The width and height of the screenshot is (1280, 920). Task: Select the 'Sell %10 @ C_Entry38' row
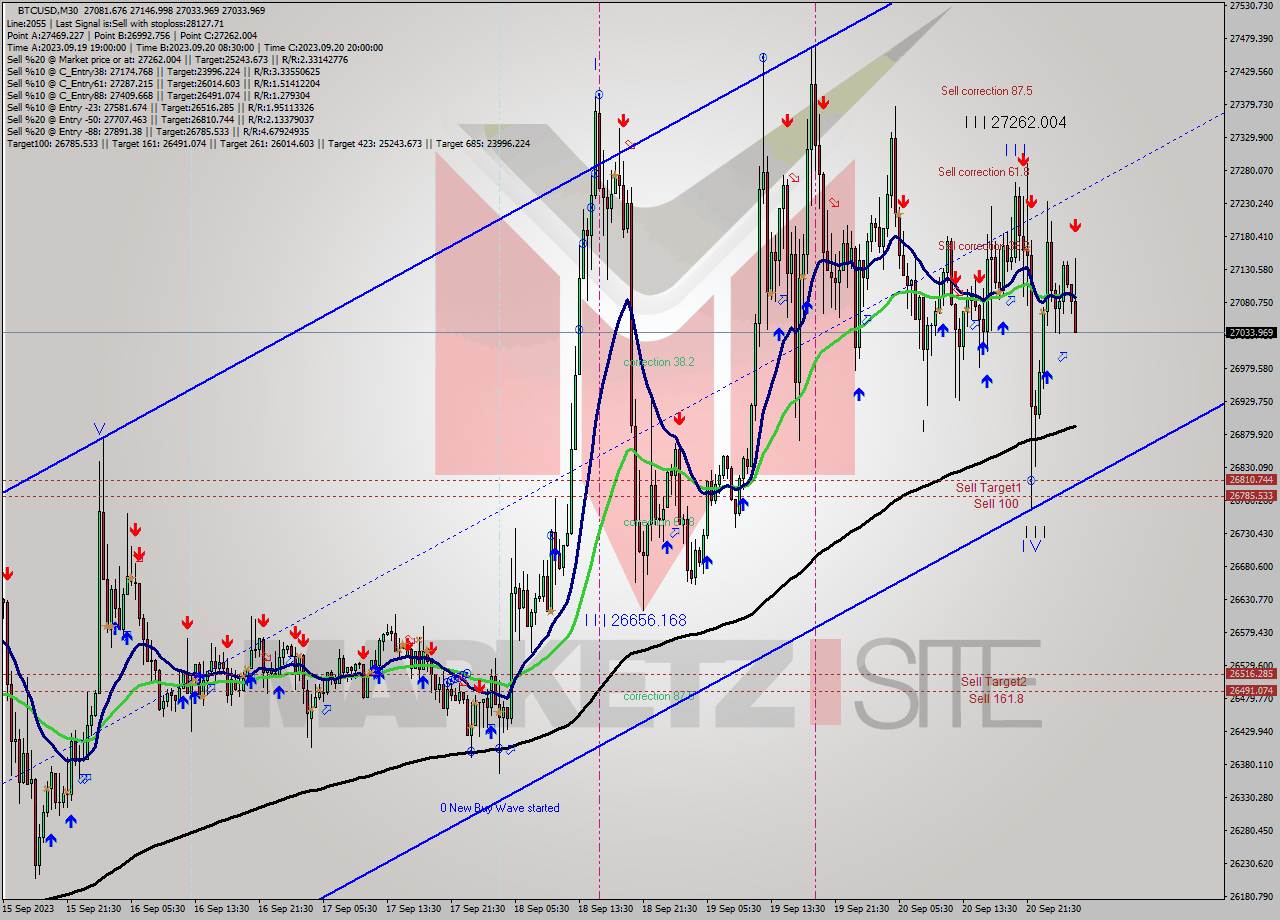[163, 71]
